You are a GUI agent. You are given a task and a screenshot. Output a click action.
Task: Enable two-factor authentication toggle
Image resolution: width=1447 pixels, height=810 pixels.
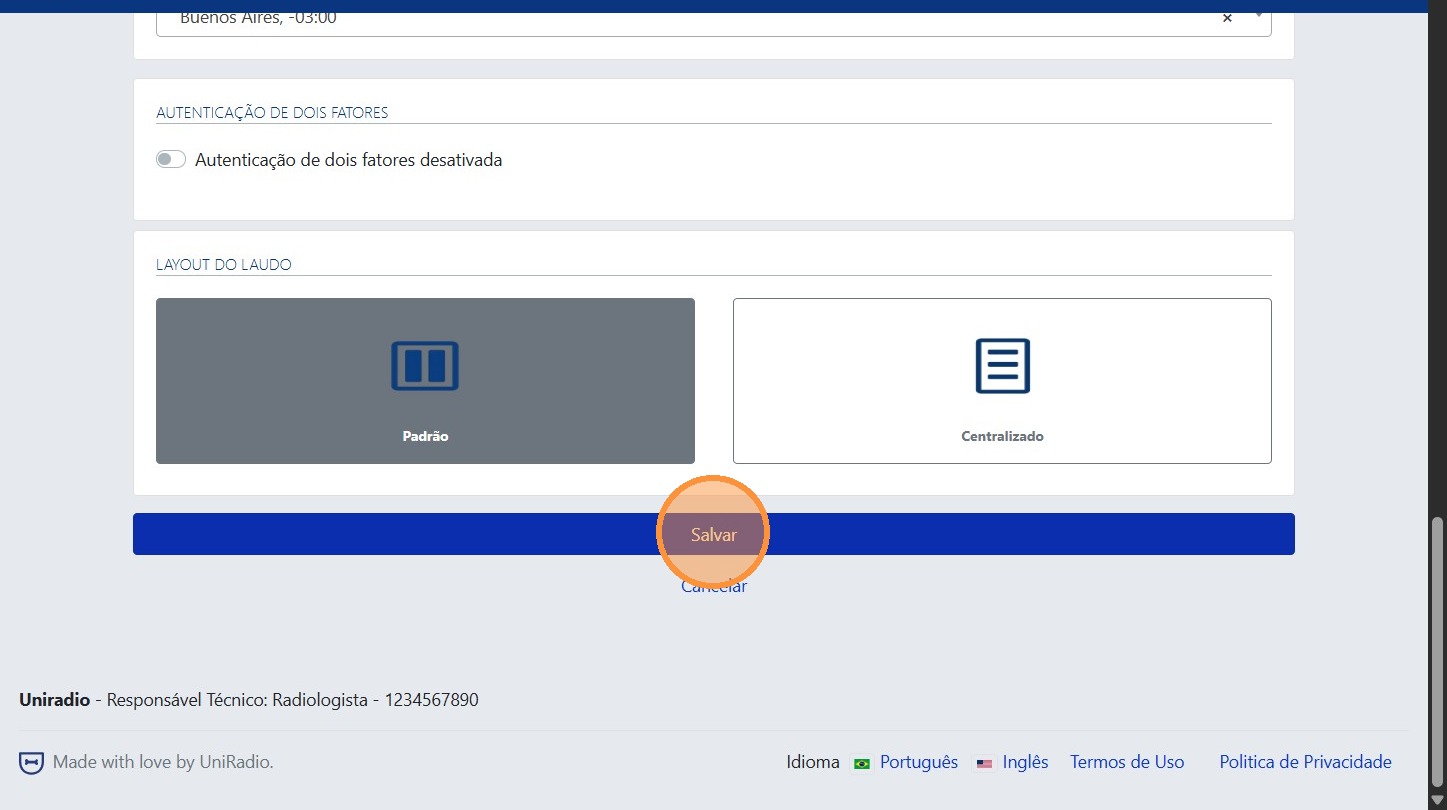point(170,158)
